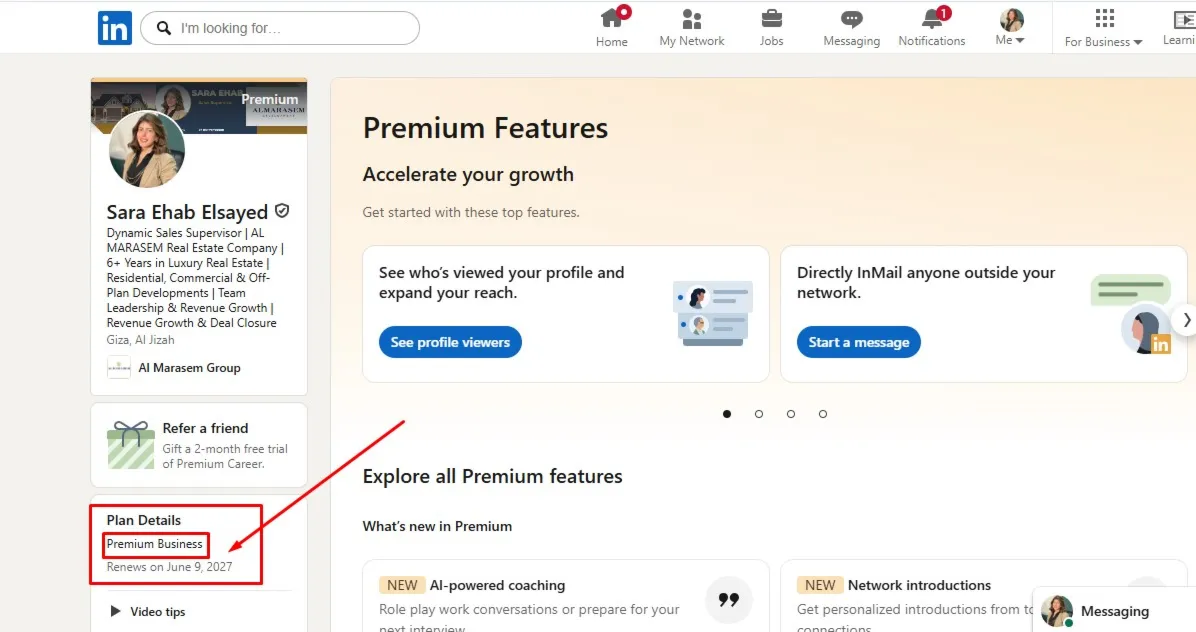
Task: Advance the feature carousel with the right chevron
Action: point(1186,320)
